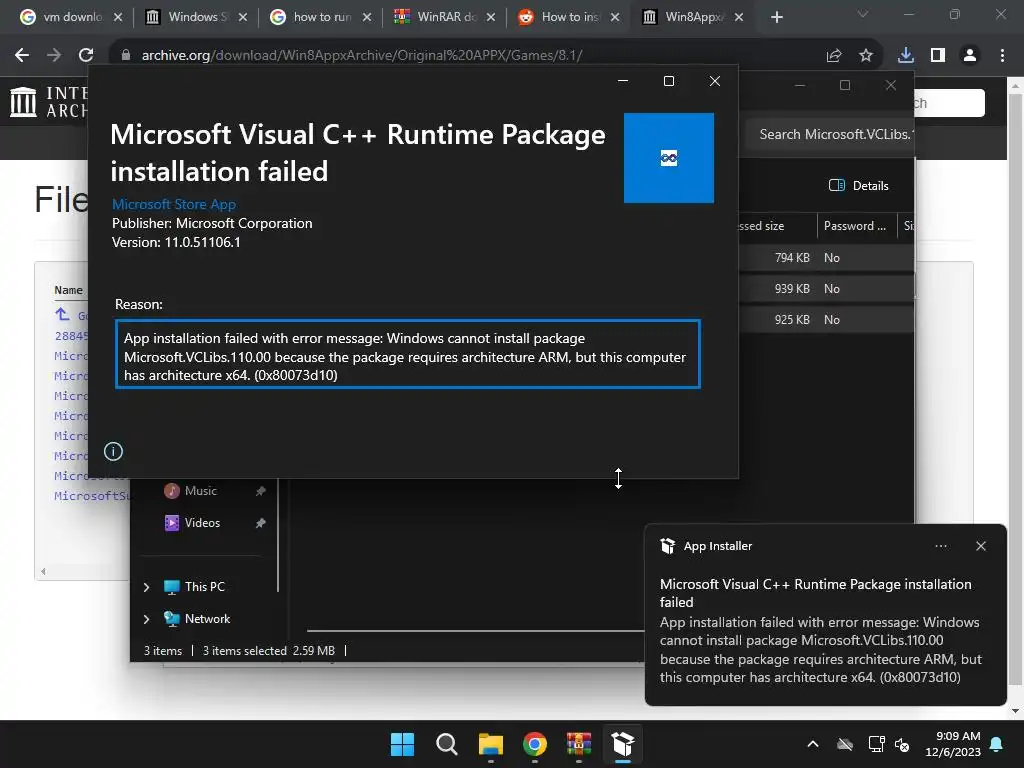
Task: Select This PC in navigation pane
Action: pyautogui.click(x=204, y=586)
